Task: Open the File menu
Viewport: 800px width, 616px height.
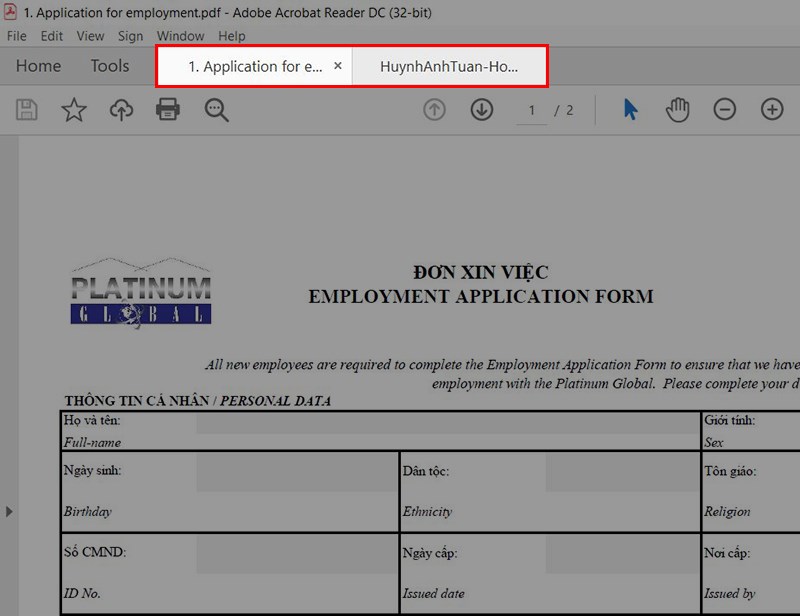Action: (16, 36)
